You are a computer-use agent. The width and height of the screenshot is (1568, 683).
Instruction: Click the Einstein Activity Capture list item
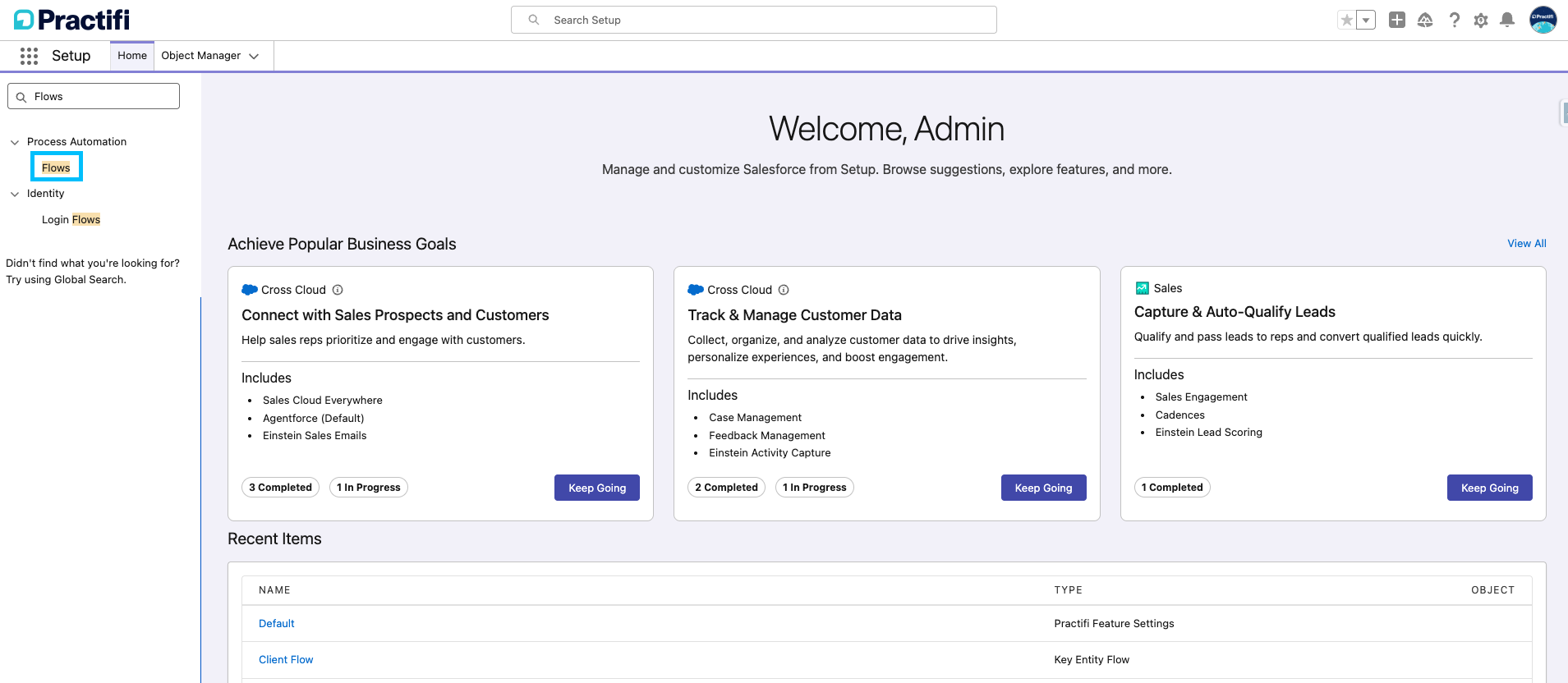click(770, 453)
